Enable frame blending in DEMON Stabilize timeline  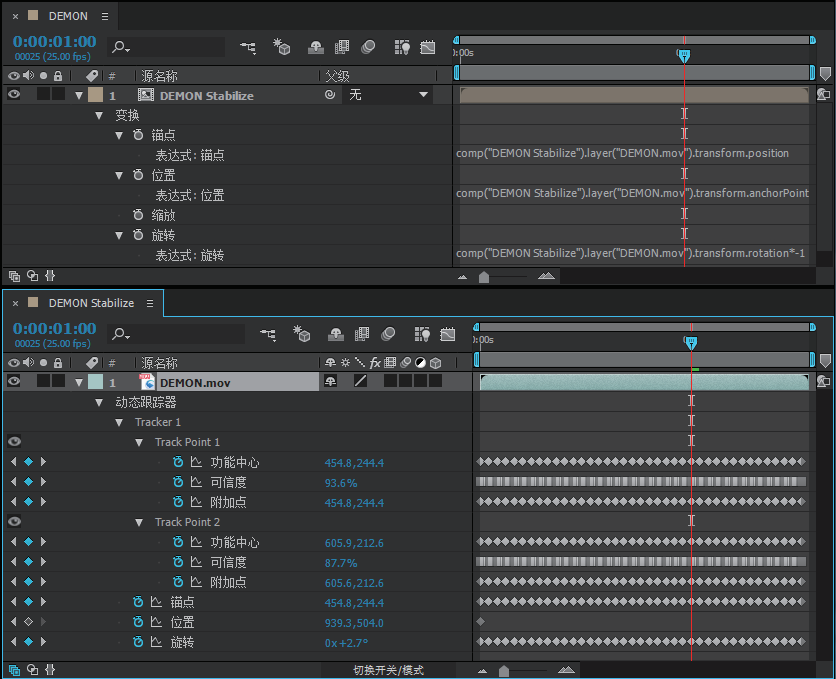pyautogui.click(x=362, y=335)
